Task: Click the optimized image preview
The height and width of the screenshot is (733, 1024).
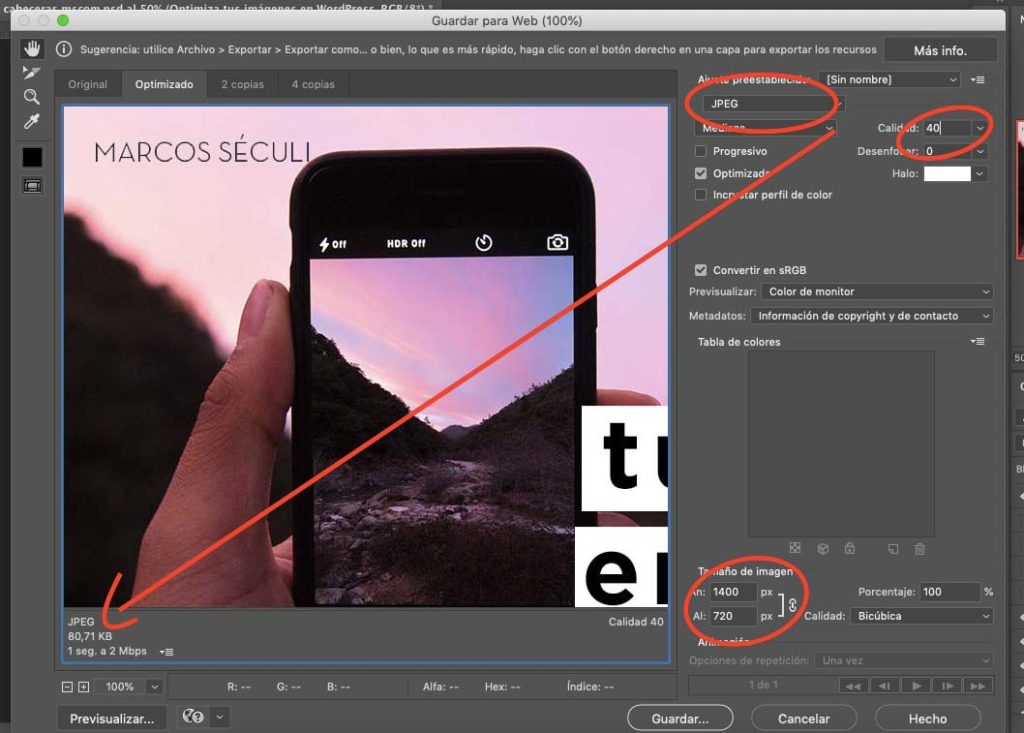Action: [x=366, y=357]
